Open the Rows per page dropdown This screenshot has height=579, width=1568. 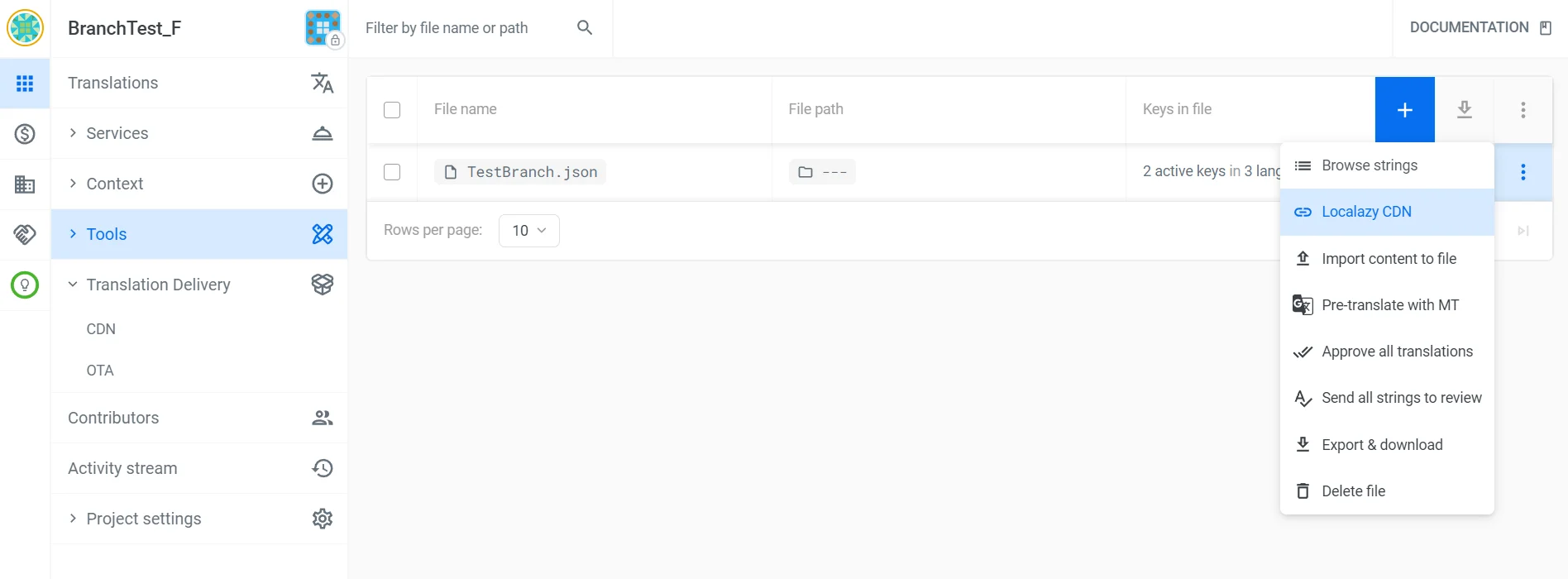(528, 230)
